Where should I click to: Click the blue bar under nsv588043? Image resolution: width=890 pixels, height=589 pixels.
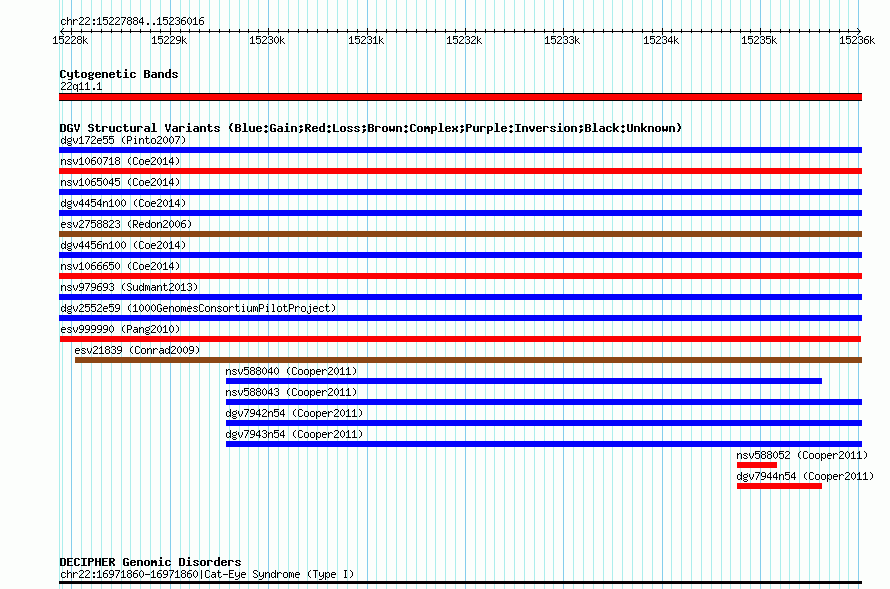pyautogui.click(x=544, y=402)
